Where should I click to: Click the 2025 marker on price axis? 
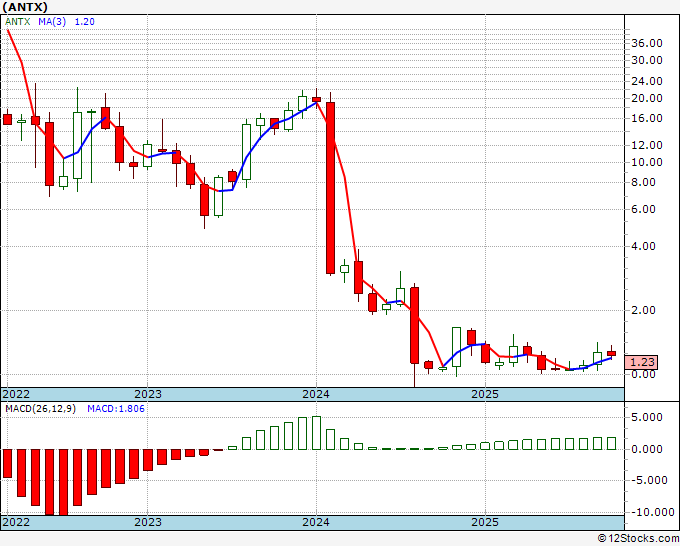(x=485, y=394)
